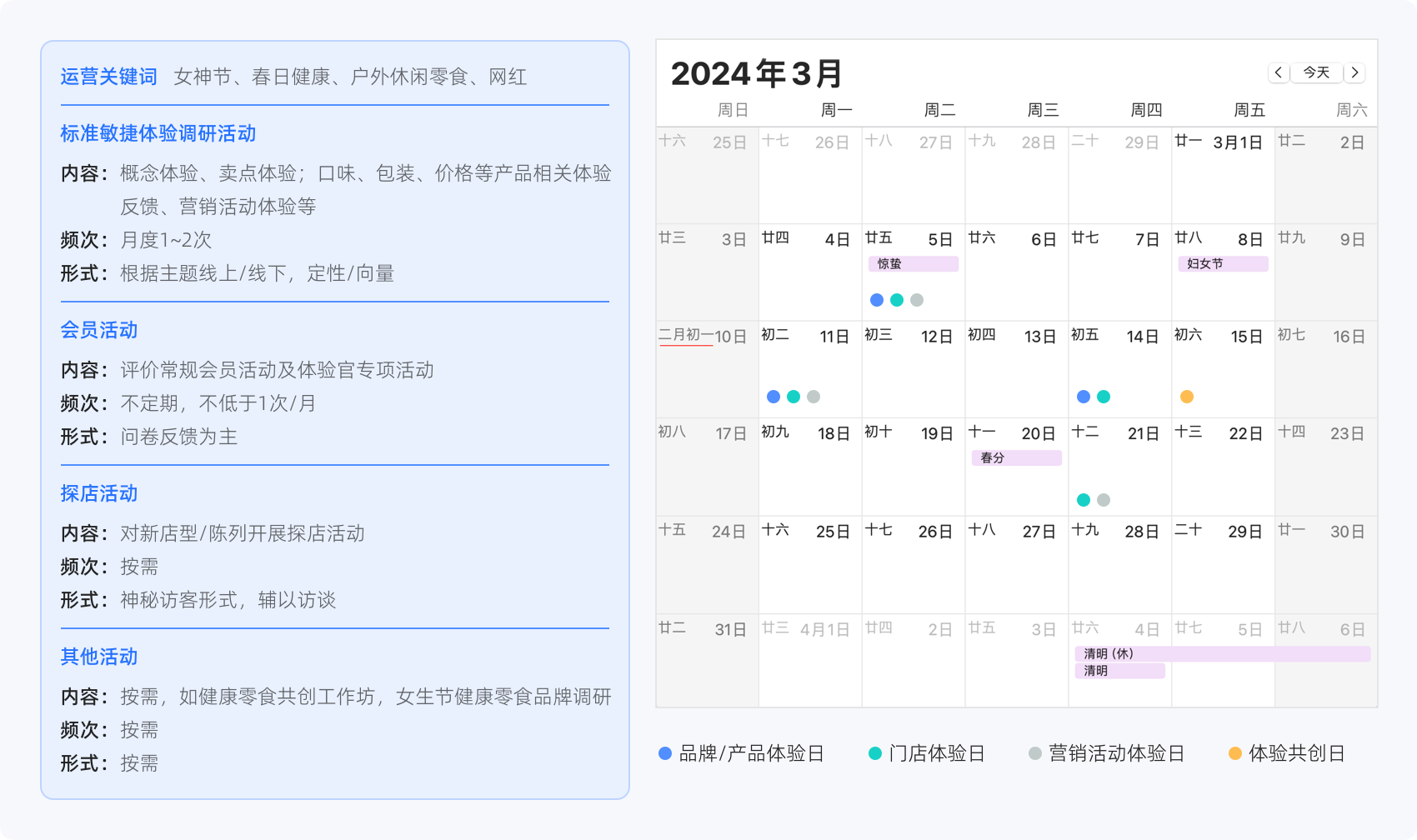
Task: Select the orange dot on March 15
Action: pos(1187,397)
